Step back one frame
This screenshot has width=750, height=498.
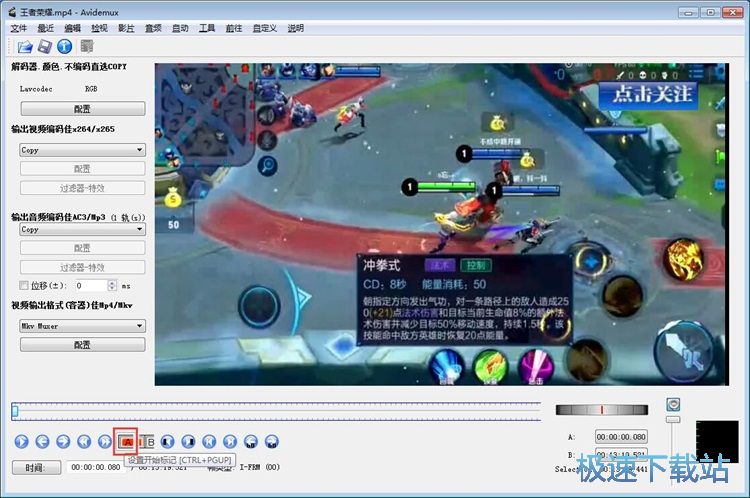click(42, 441)
